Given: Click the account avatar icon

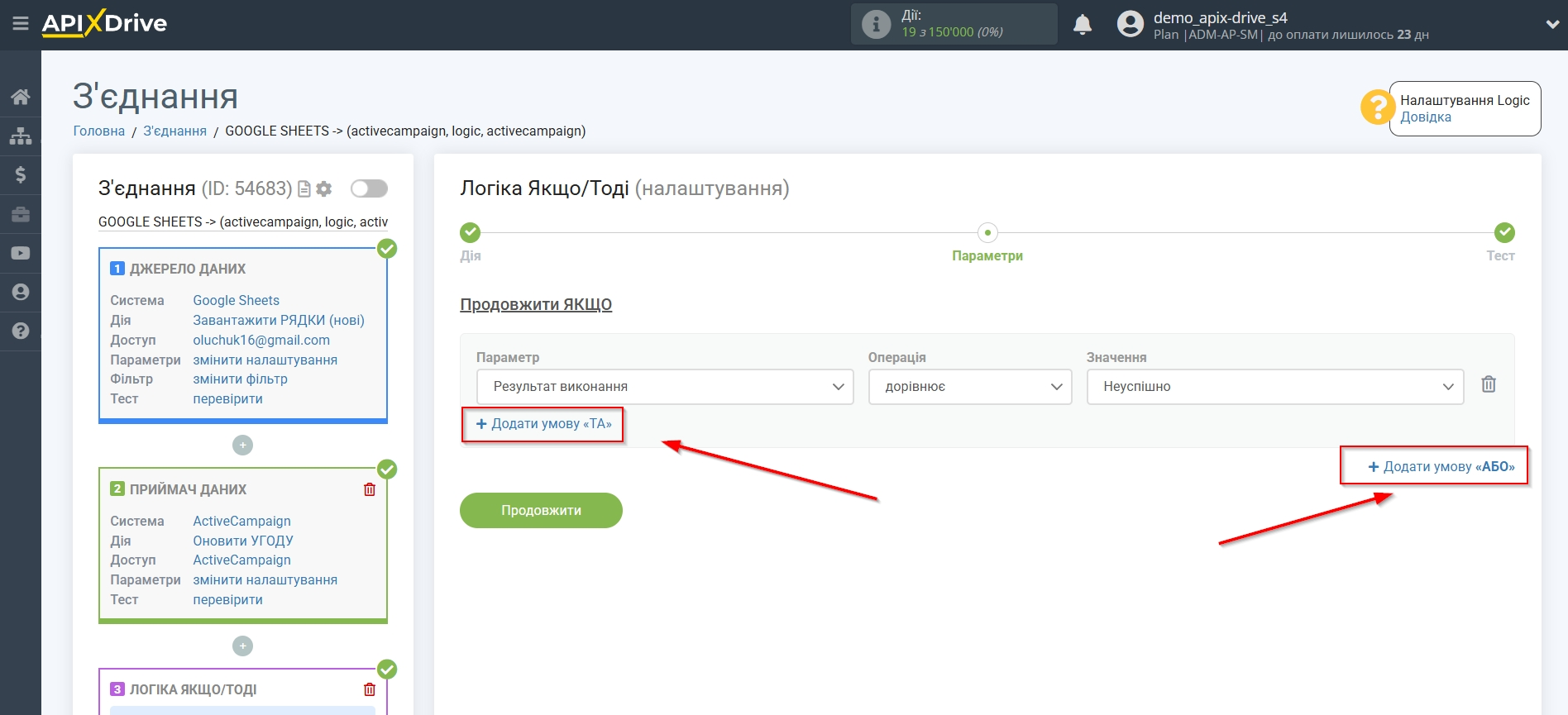Looking at the screenshot, I should click(1130, 24).
